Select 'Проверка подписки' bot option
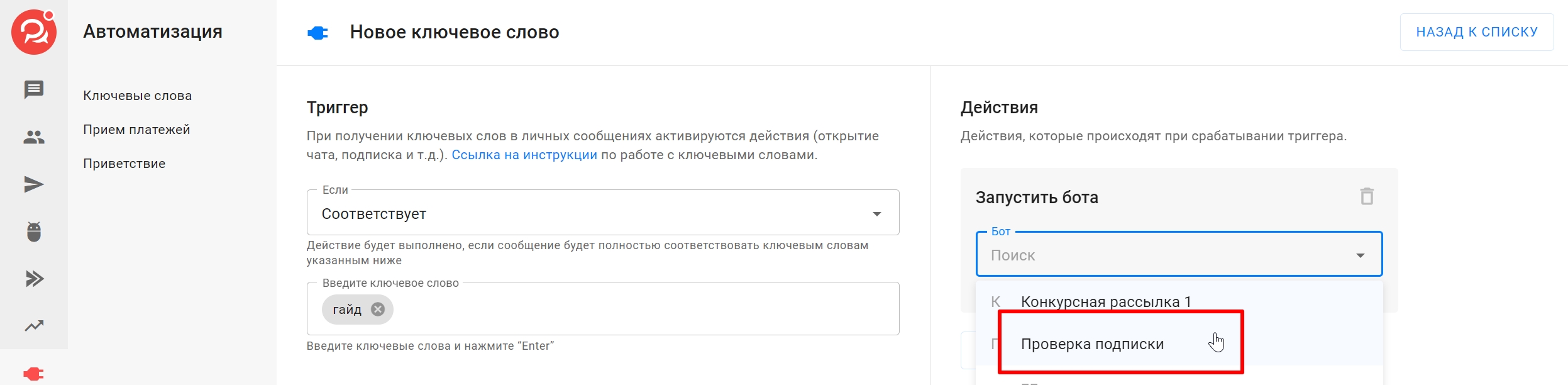Screen dimensions: 1568x385 (x=1092, y=344)
